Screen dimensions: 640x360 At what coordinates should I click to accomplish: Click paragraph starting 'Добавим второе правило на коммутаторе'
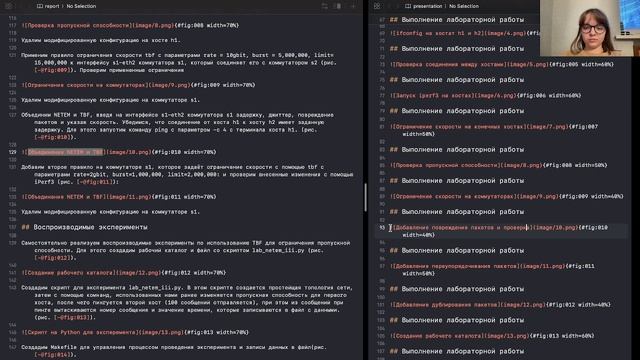tap(187, 174)
